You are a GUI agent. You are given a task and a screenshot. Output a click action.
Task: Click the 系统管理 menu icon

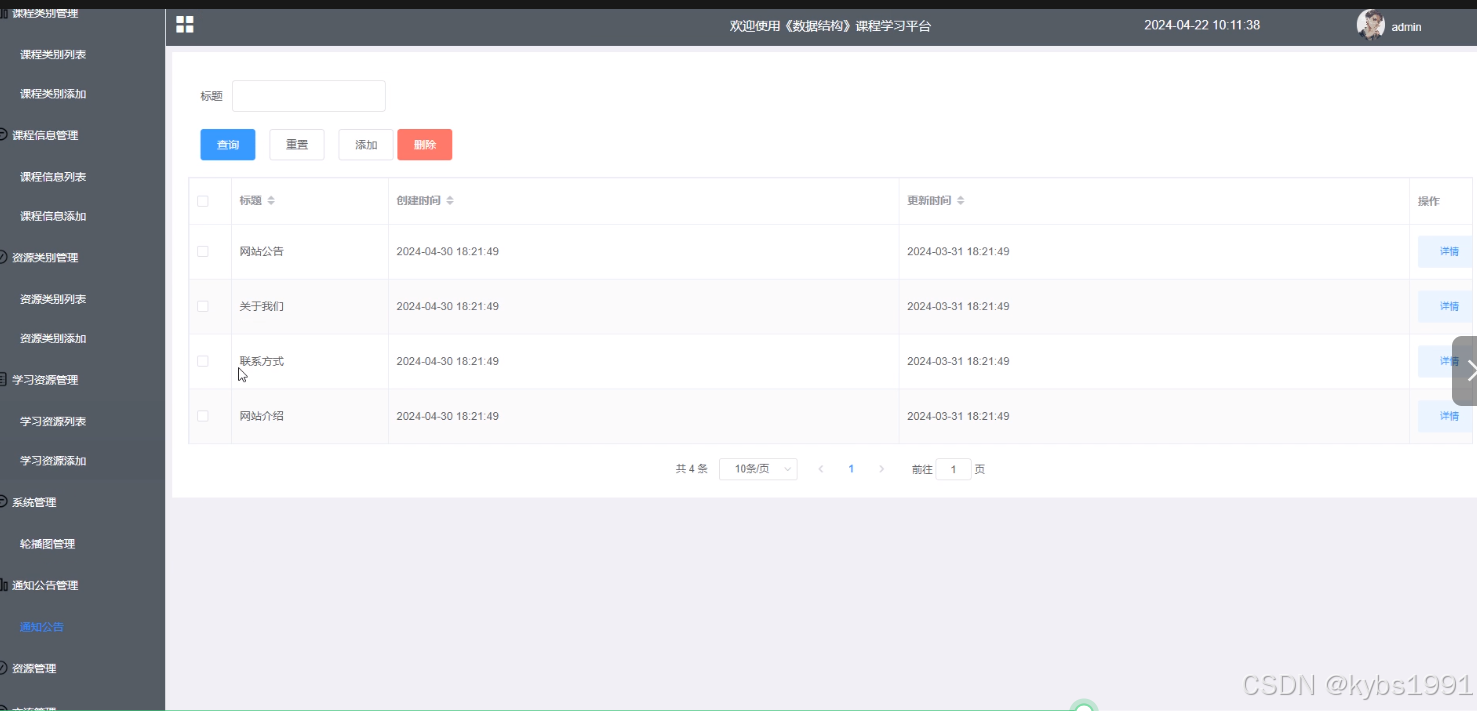4,502
